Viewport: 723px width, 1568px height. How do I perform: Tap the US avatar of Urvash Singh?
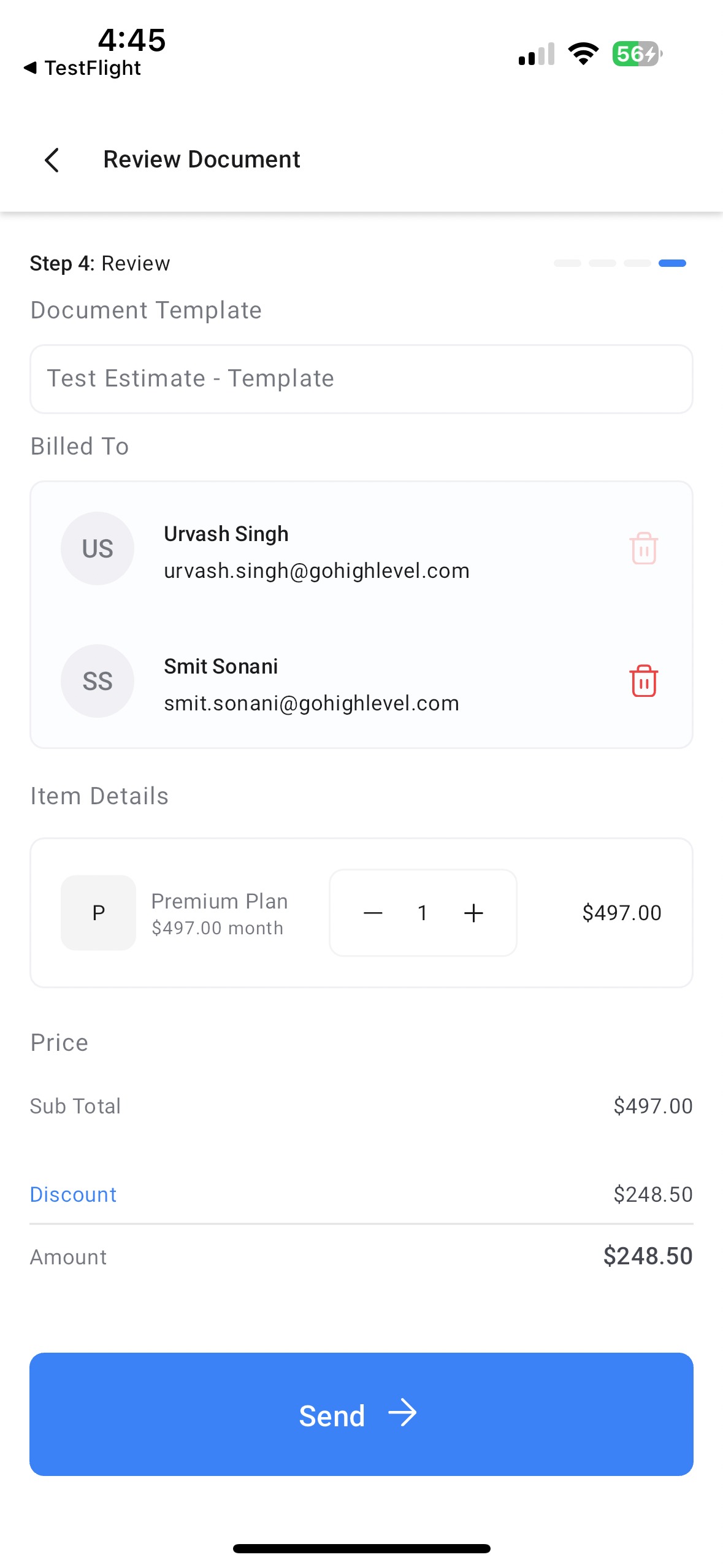98,548
